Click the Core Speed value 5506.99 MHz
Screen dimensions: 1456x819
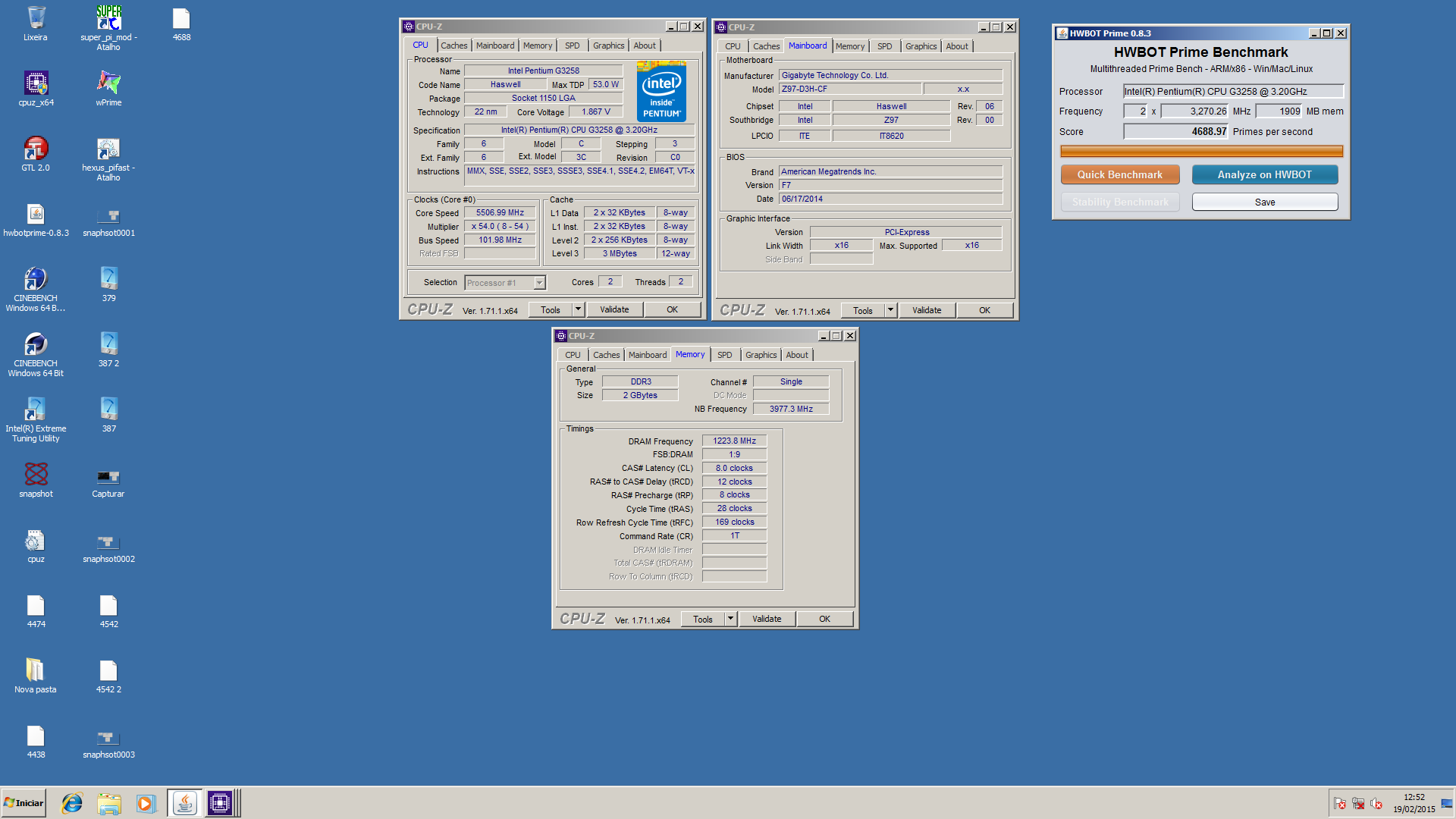(500, 212)
